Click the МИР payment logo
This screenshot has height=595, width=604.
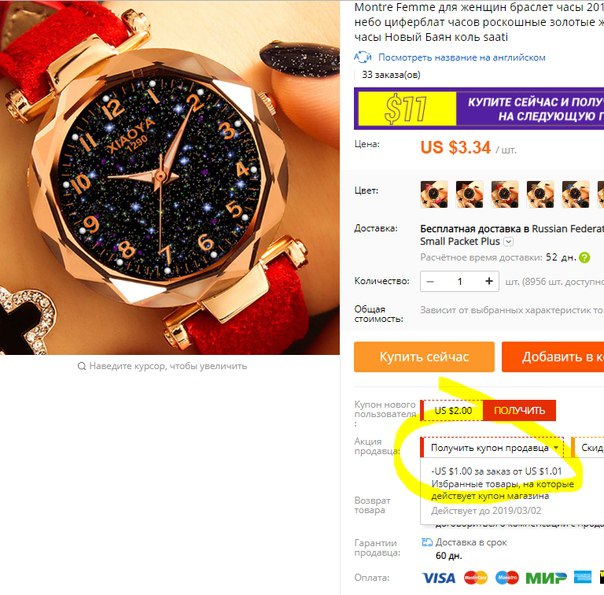(x=546, y=578)
